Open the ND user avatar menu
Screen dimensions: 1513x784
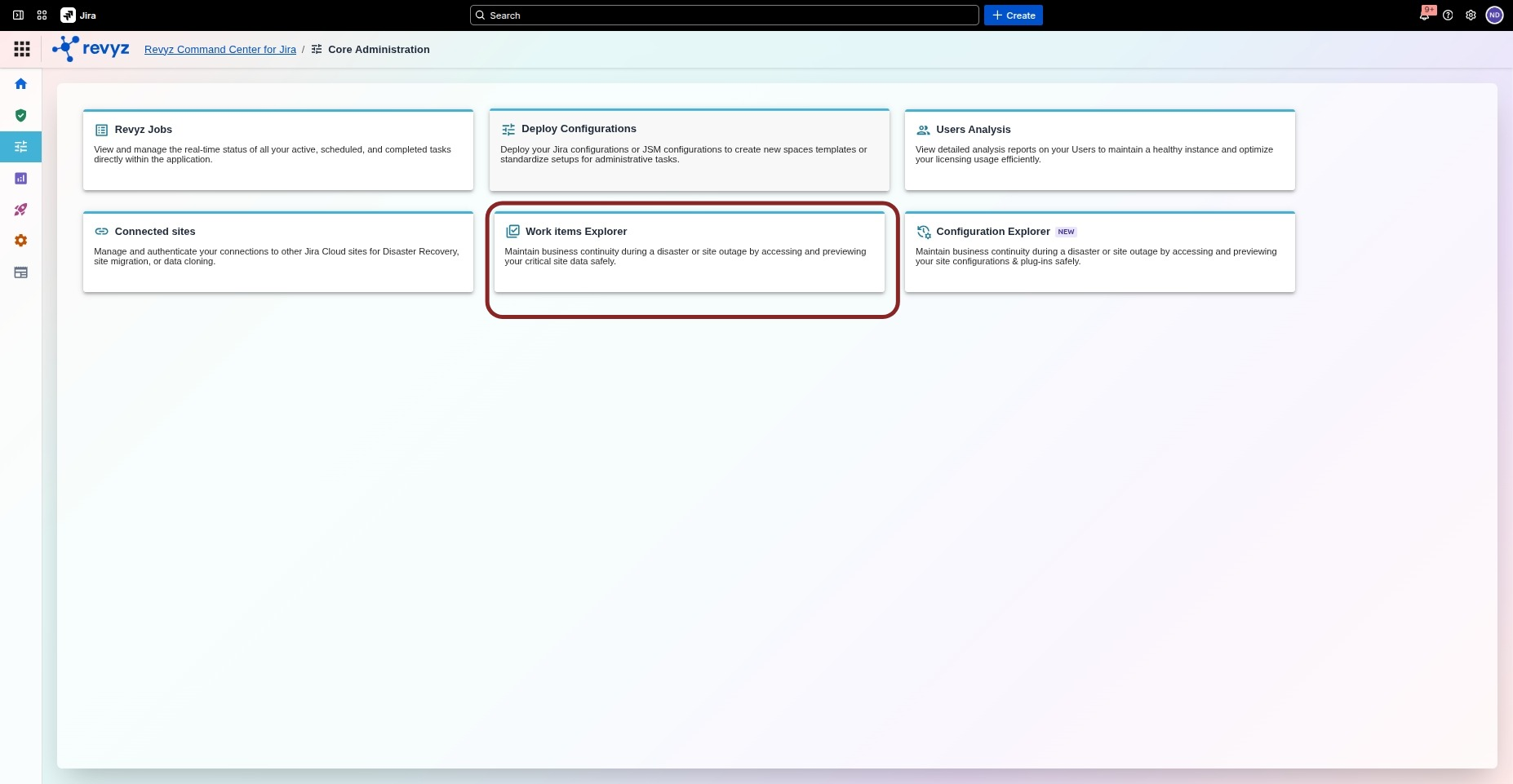(x=1494, y=16)
